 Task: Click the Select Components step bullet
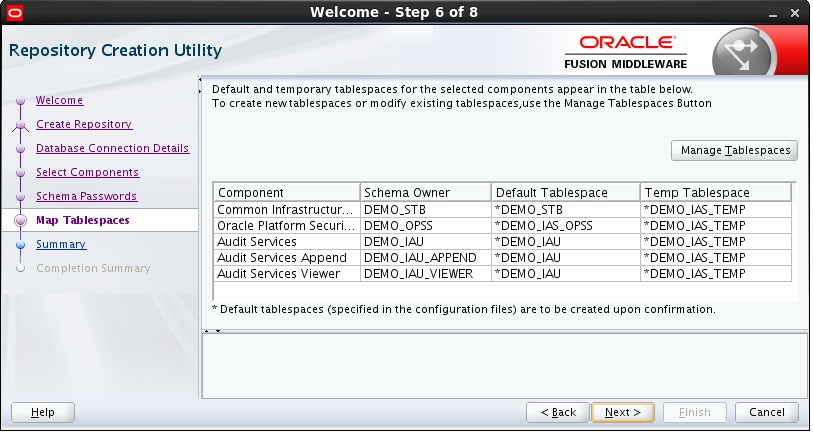pyautogui.click(x=20, y=173)
